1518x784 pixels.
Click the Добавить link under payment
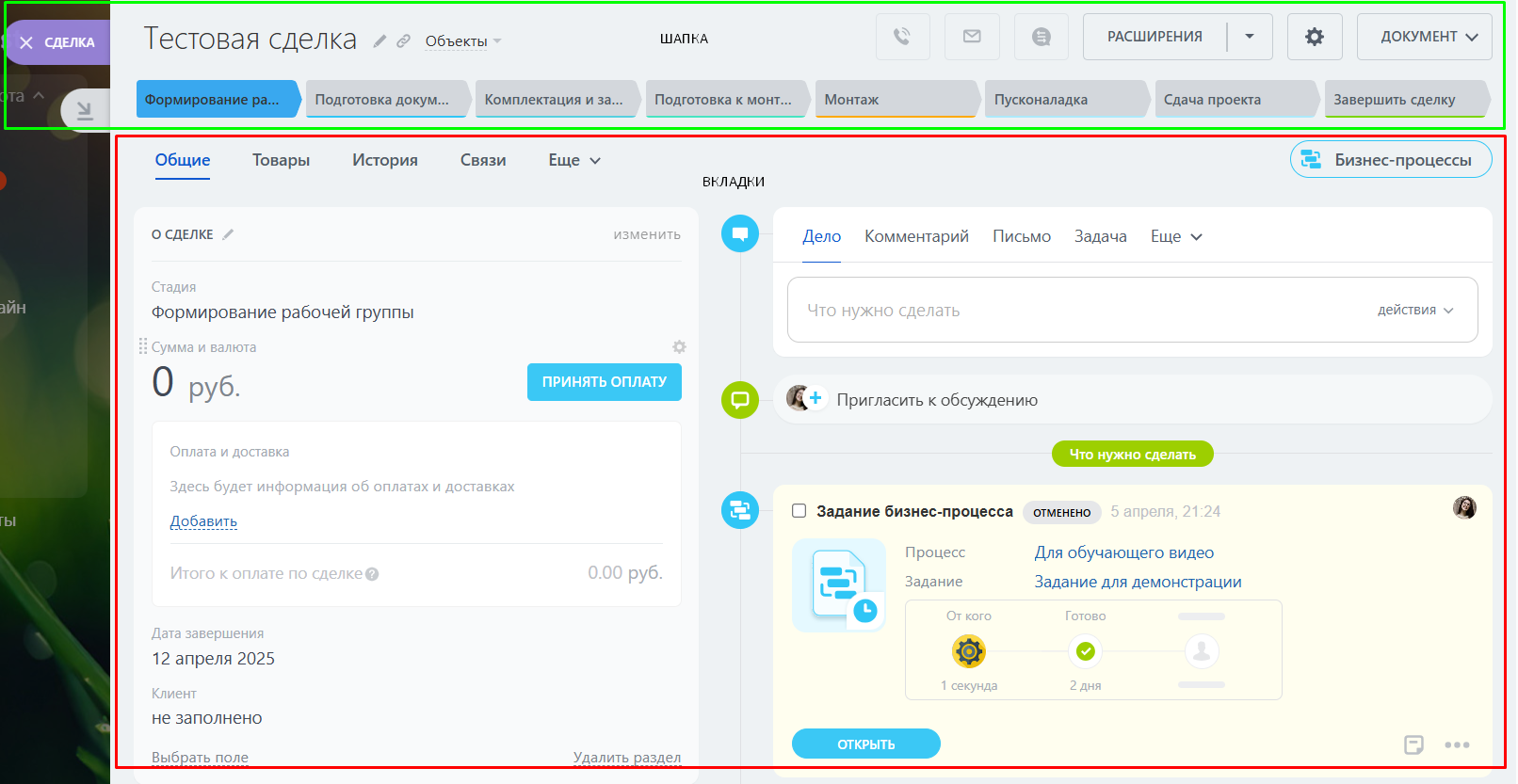[203, 521]
